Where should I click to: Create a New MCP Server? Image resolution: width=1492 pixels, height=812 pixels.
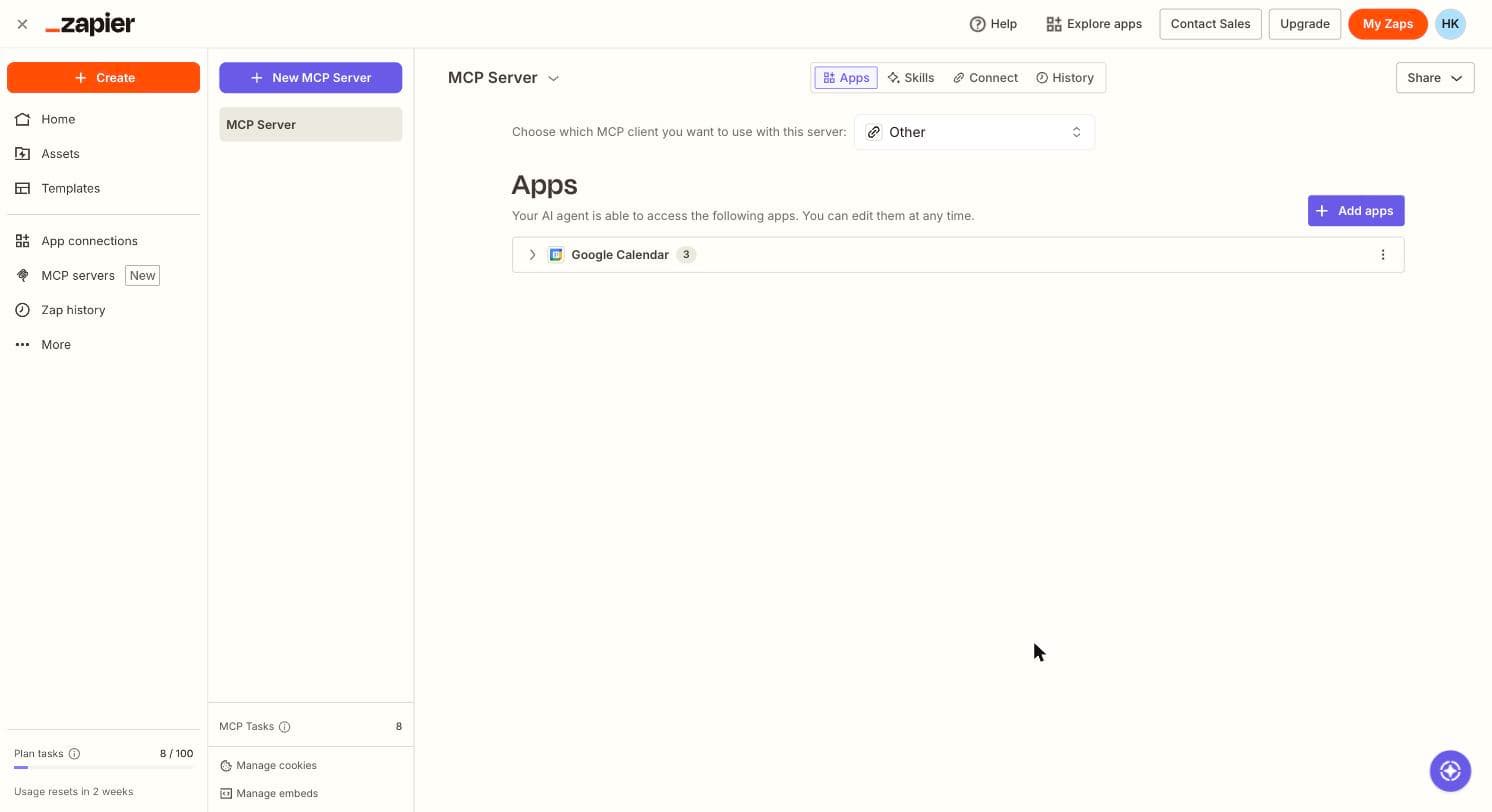(310, 78)
